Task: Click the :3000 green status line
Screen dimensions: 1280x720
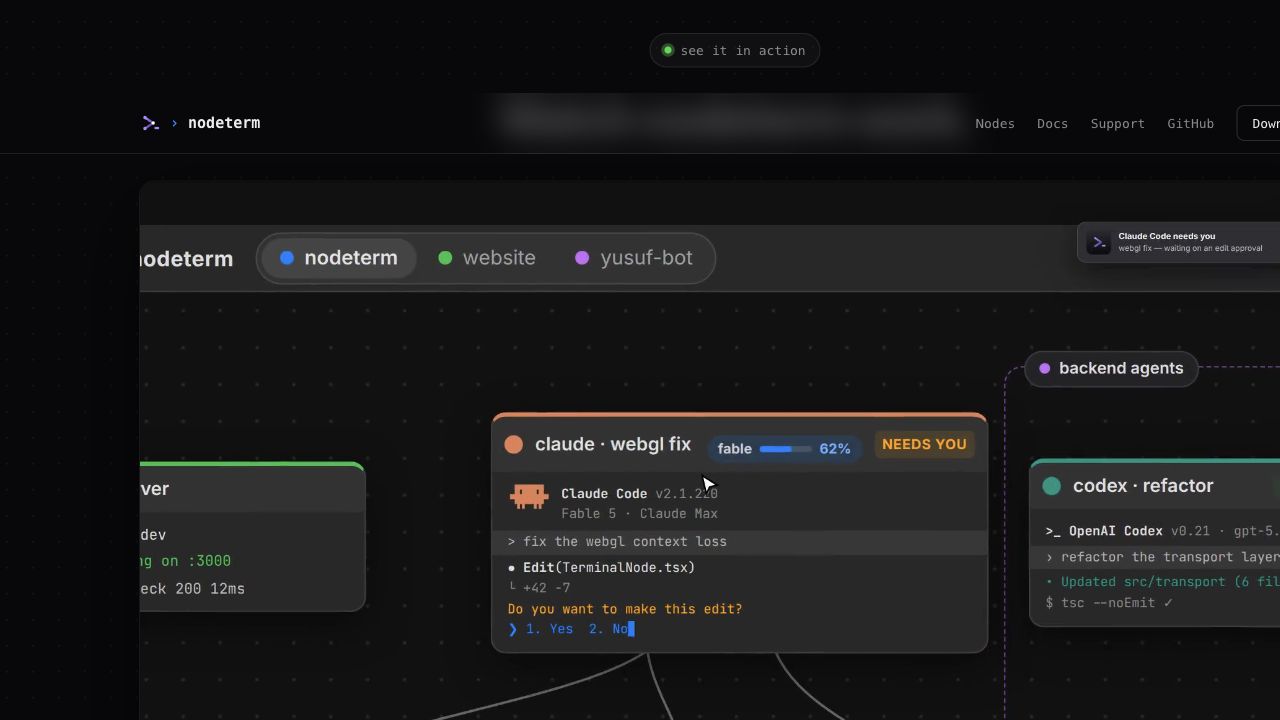Action: [185, 561]
